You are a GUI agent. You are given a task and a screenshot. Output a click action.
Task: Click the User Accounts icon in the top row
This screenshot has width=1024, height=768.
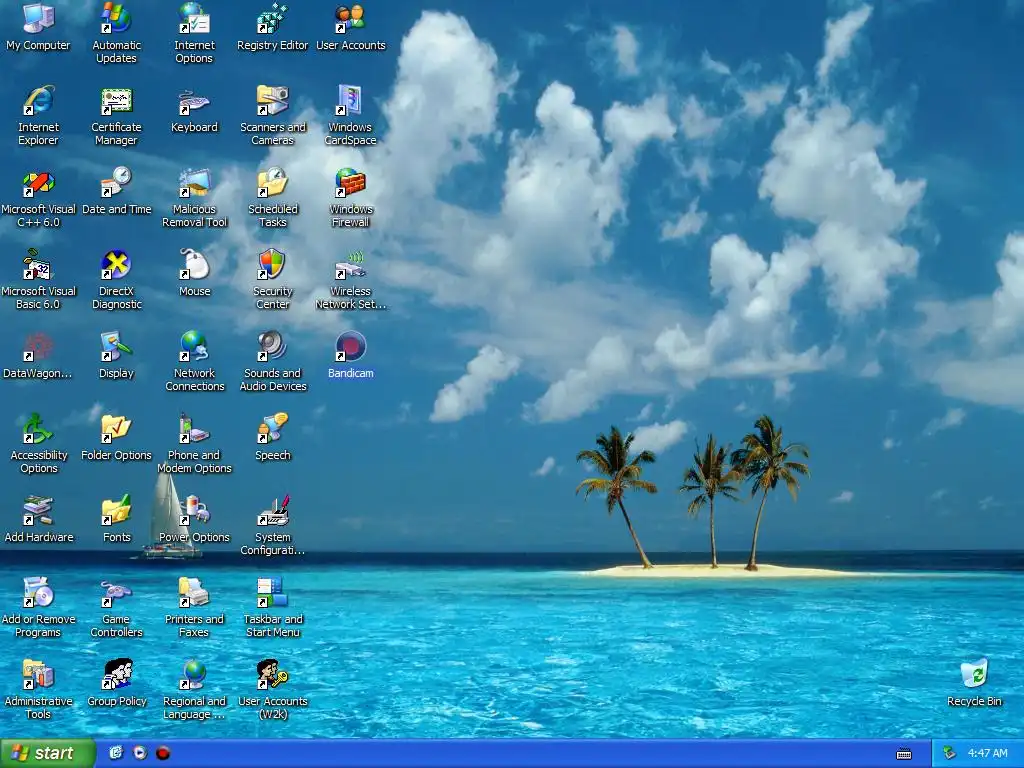click(x=350, y=18)
